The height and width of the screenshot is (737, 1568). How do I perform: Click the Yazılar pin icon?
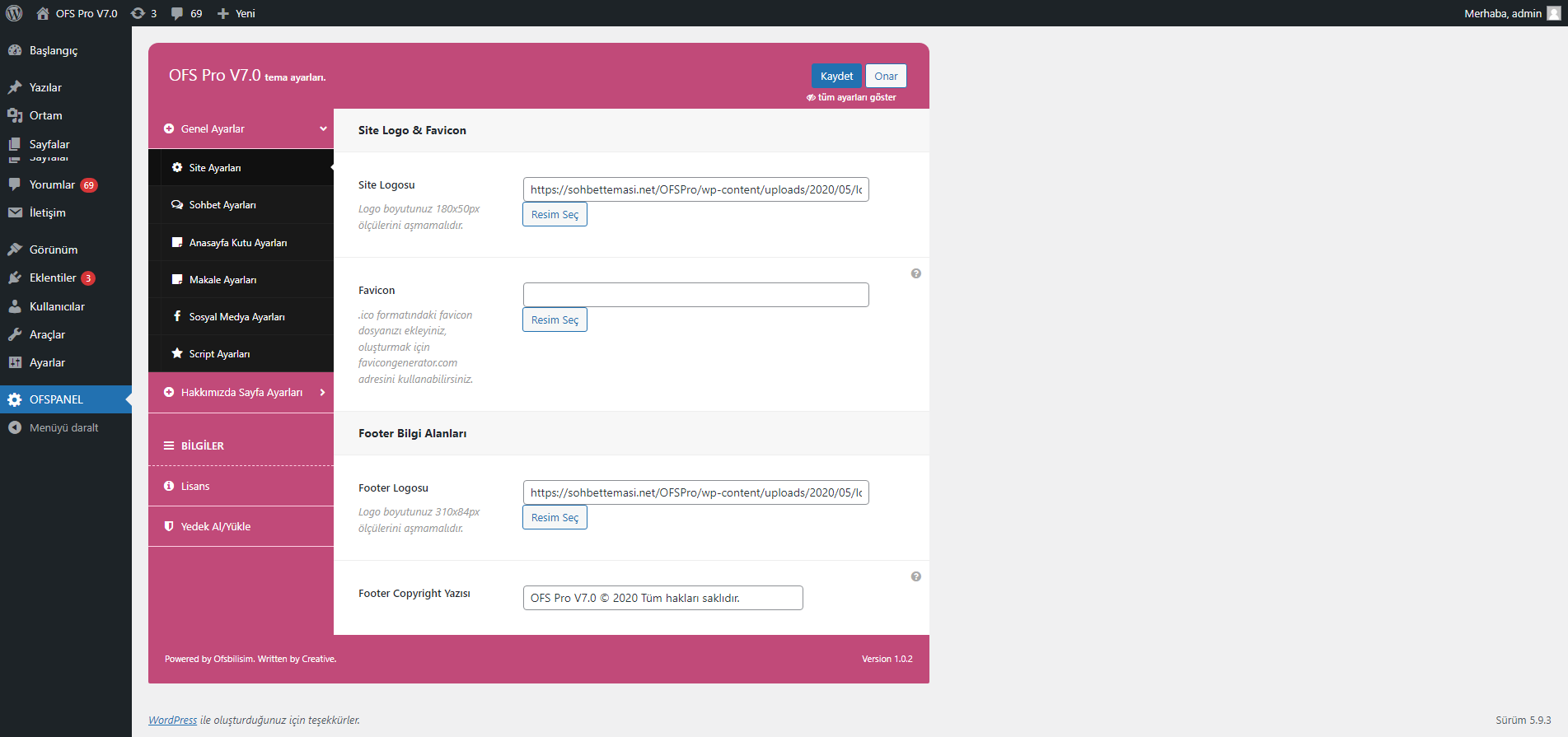(x=15, y=87)
